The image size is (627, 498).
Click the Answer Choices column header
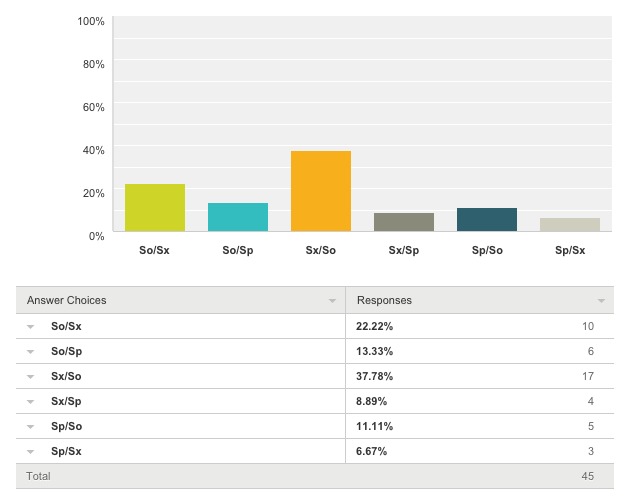(67, 300)
